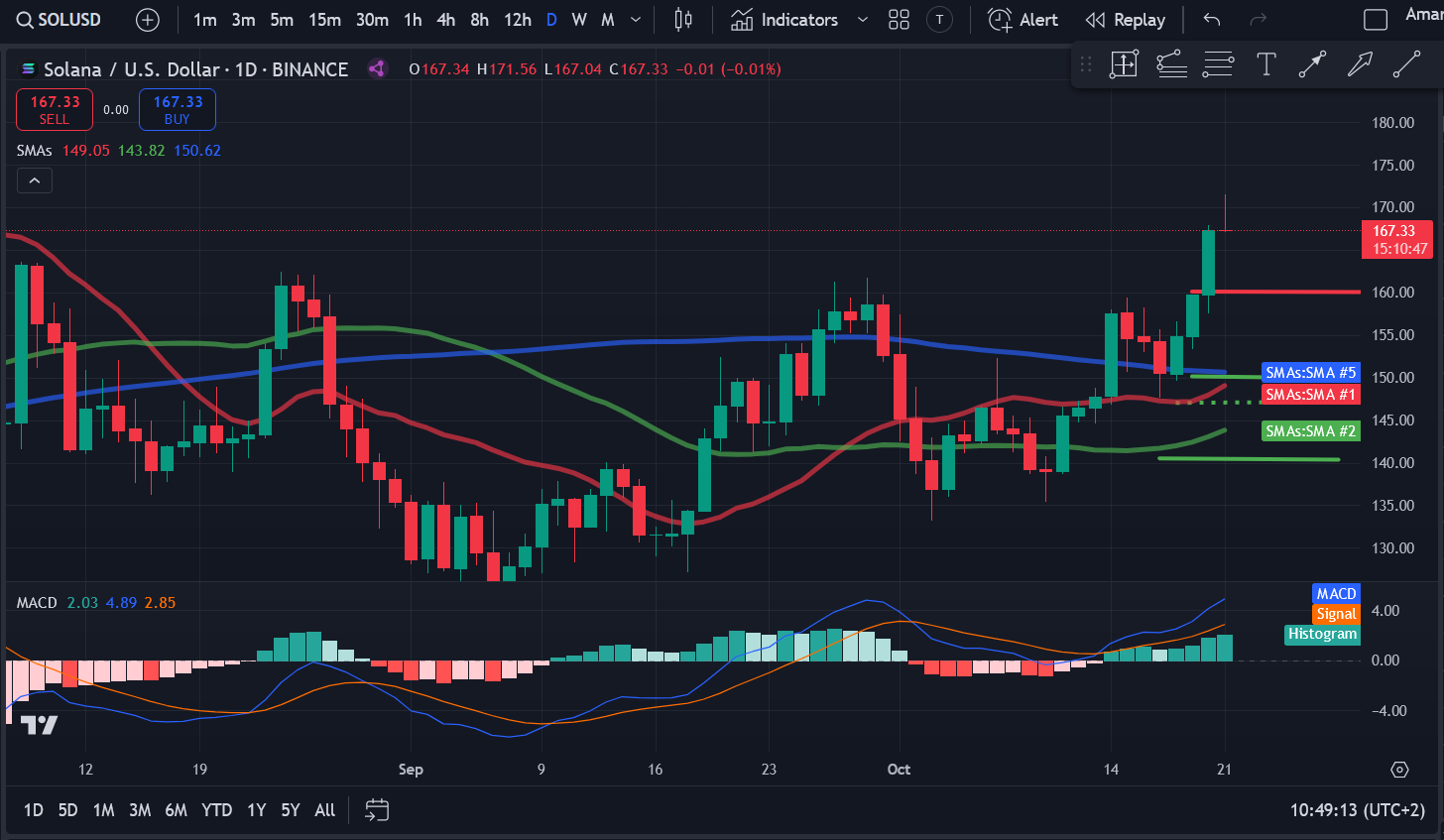Expand the timeframe interval dropdown
This screenshot has height=840, width=1444.
tap(636, 20)
